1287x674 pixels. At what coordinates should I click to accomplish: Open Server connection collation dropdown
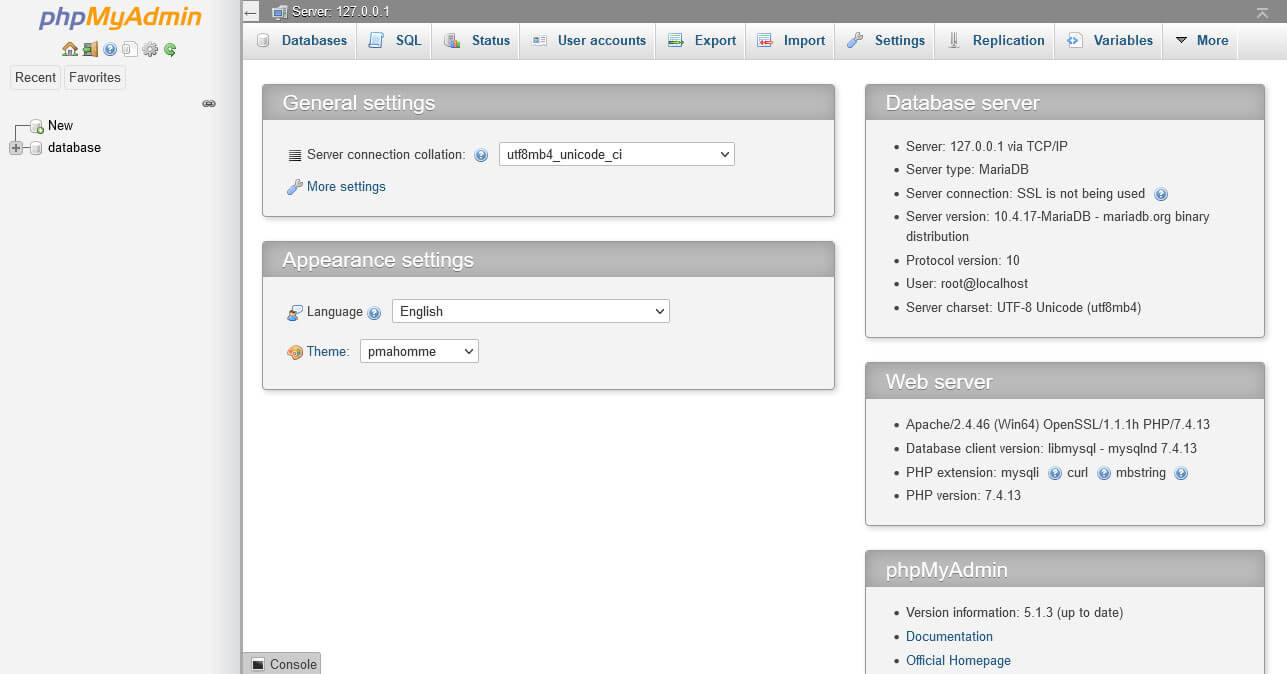point(616,154)
